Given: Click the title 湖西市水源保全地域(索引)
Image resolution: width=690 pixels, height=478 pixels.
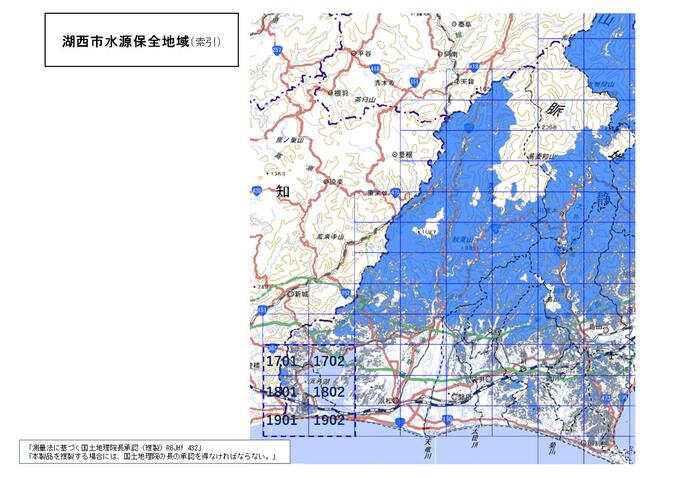Looking at the screenshot, I should (142, 42).
